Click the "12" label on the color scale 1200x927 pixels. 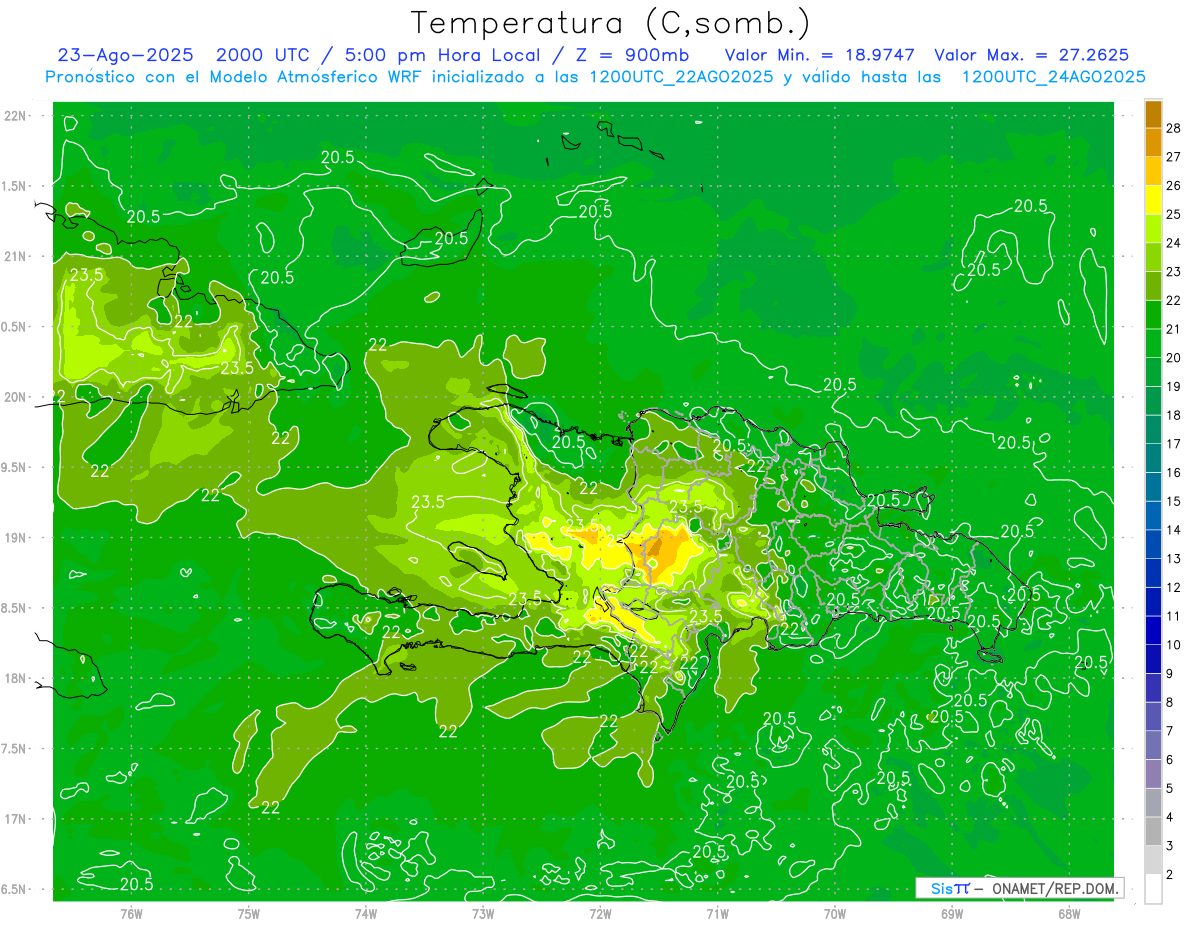point(1174,587)
